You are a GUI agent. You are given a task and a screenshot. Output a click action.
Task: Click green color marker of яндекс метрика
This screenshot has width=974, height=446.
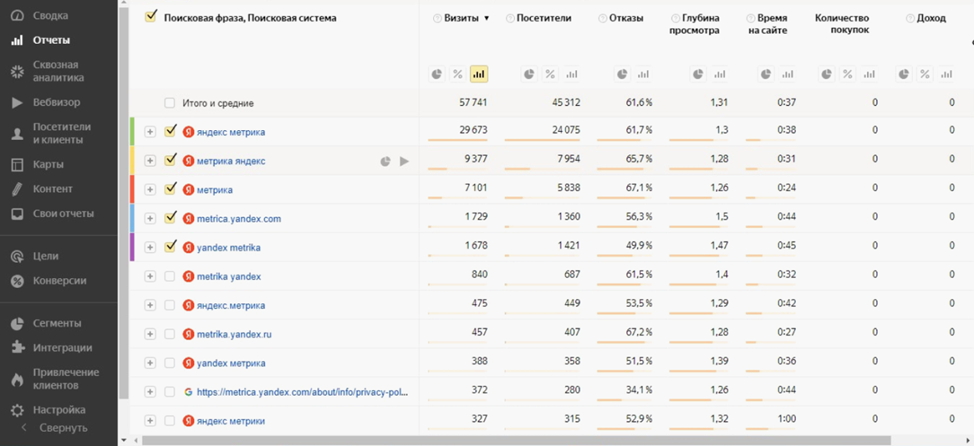point(132,132)
